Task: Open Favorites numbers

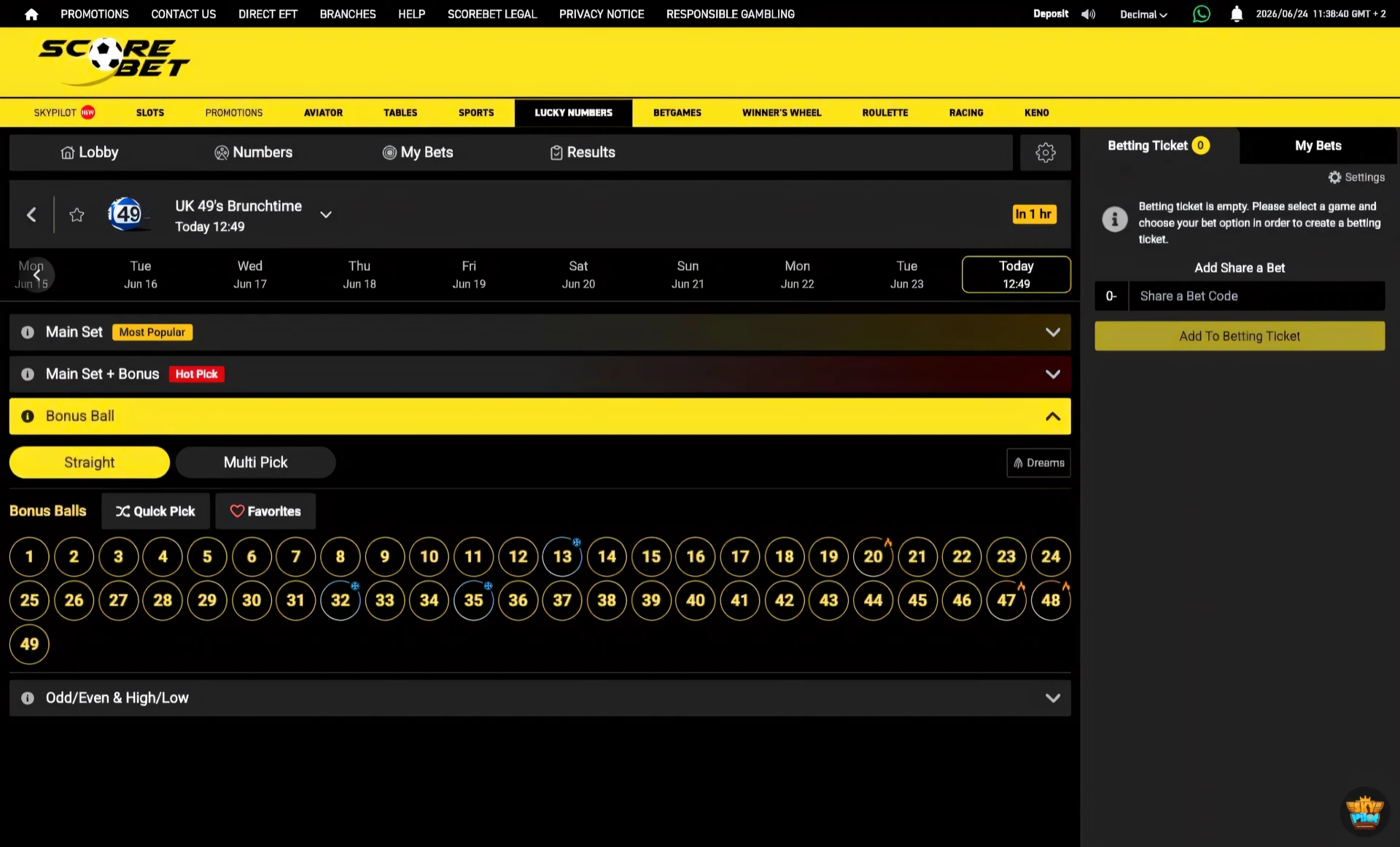Action: click(265, 511)
